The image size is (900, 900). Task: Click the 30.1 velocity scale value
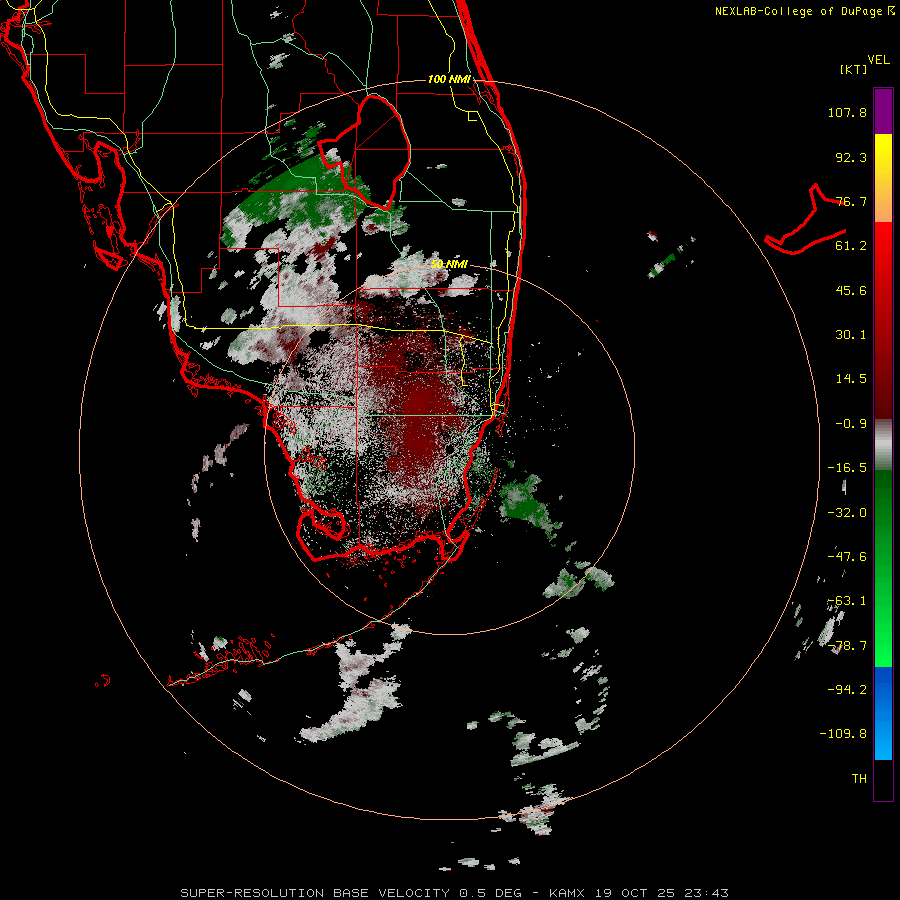coord(851,335)
